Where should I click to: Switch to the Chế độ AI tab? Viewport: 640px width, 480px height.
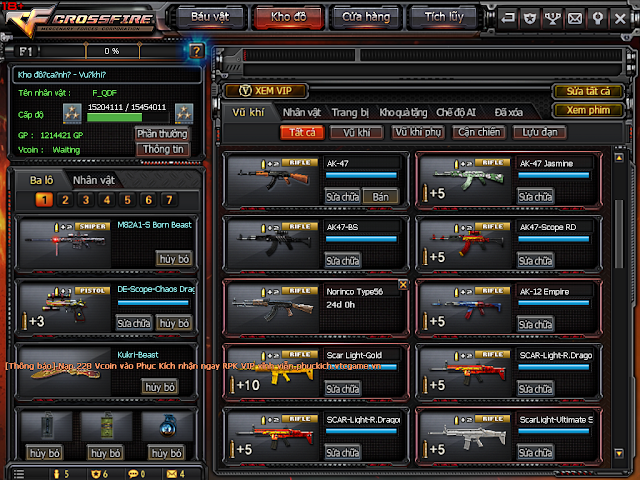coord(456,112)
